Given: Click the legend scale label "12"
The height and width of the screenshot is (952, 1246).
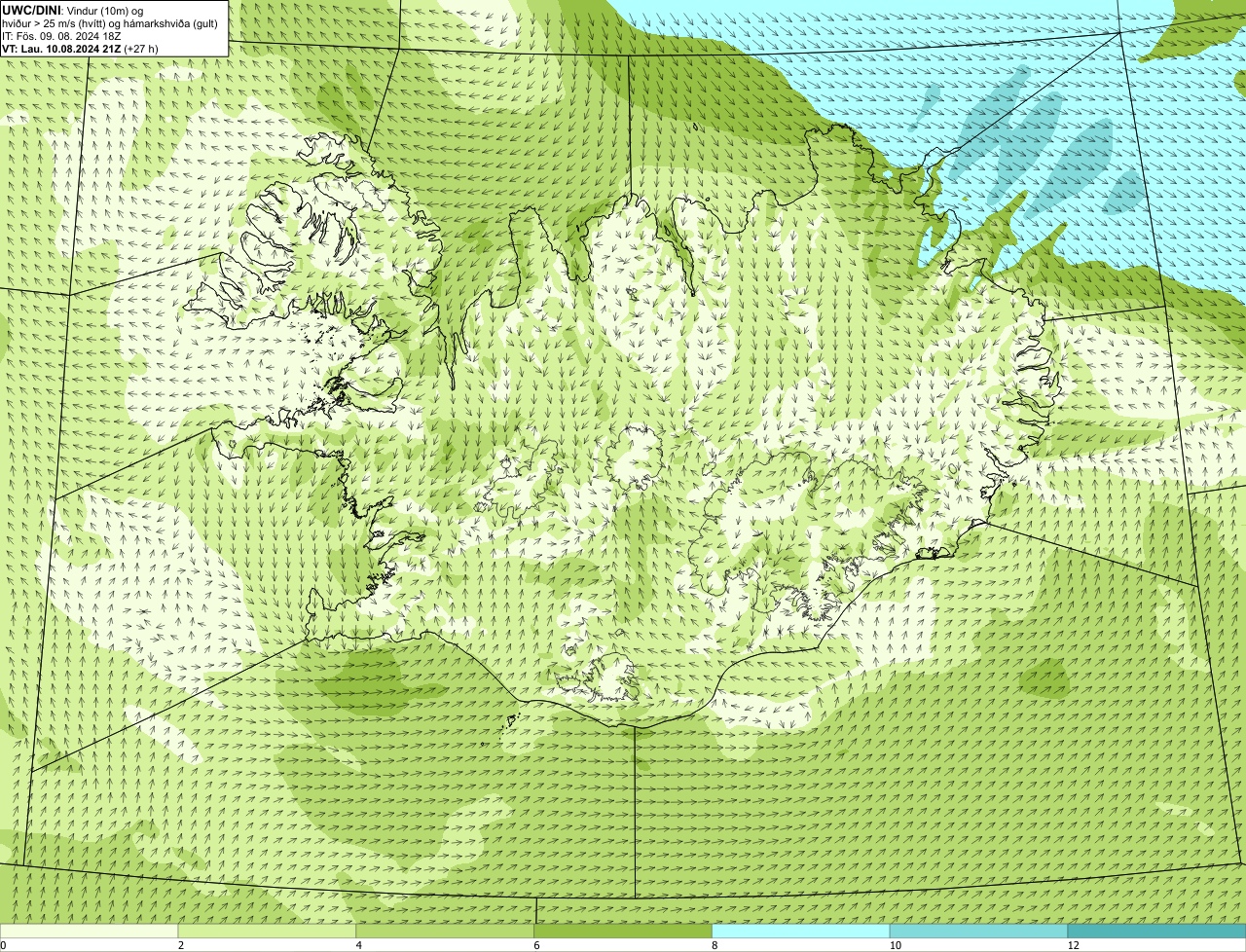Looking at the screenshot, I should [x=1073, y=945].
